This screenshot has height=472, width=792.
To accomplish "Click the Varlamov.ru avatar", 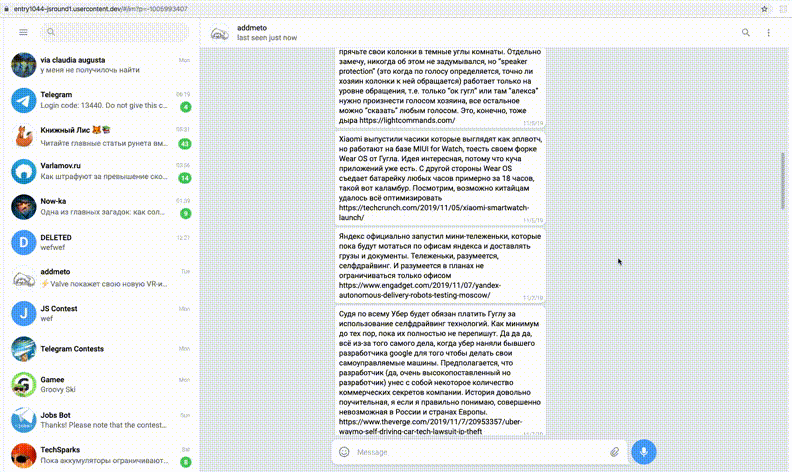I will coord(24,171).
